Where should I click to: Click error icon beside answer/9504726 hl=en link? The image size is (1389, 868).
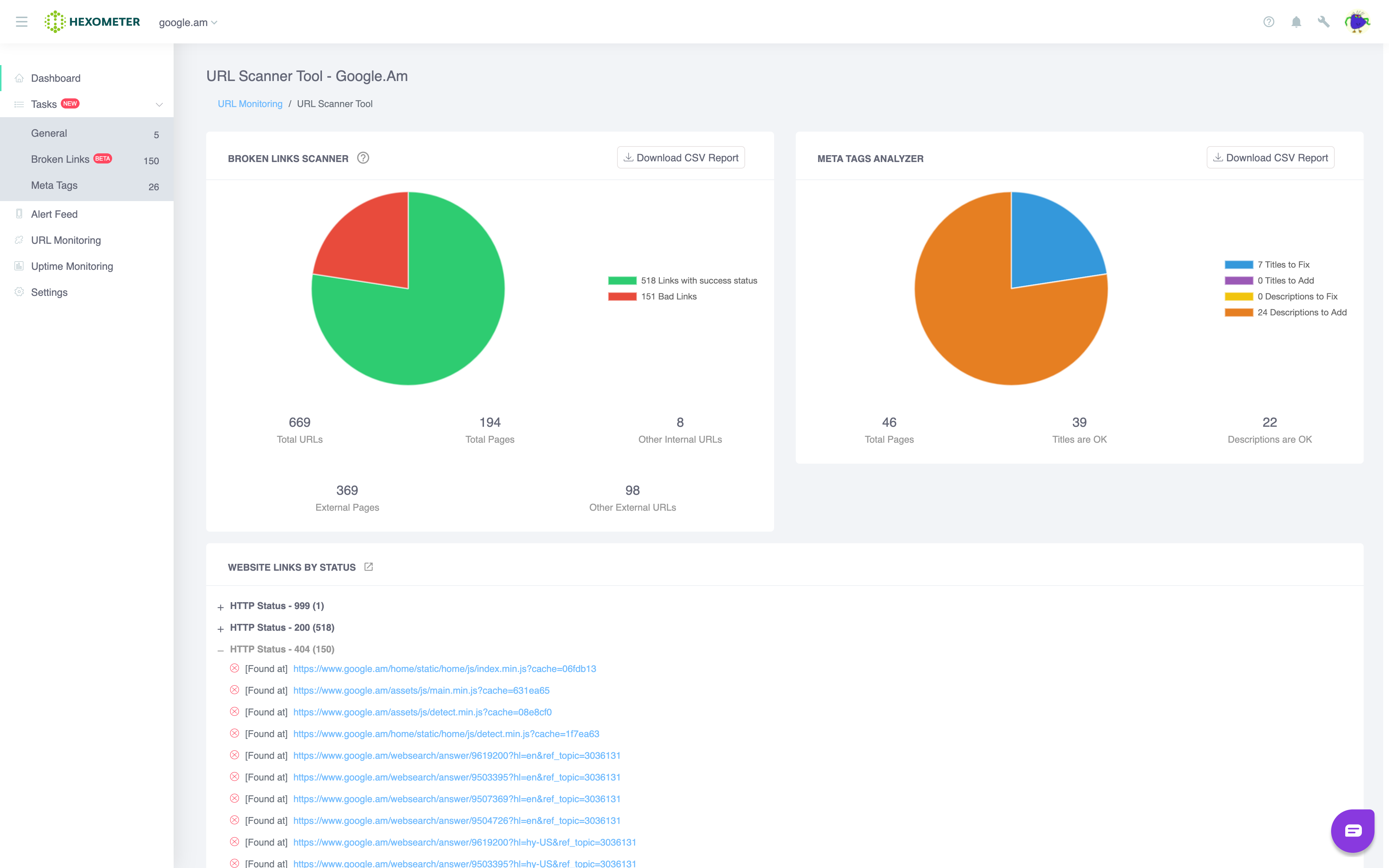(x=234, y=820)
